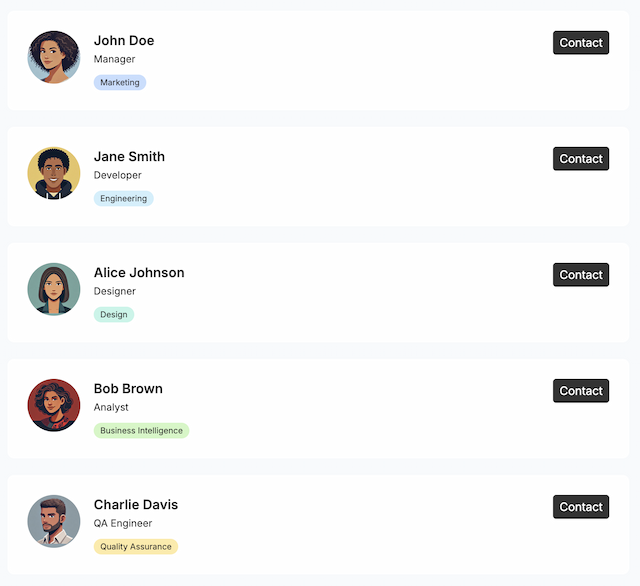The image size is (640, 586).
Task: Select Charlie Davis's avatar picture
Action: pyautogui.click(x=54, y=521)
